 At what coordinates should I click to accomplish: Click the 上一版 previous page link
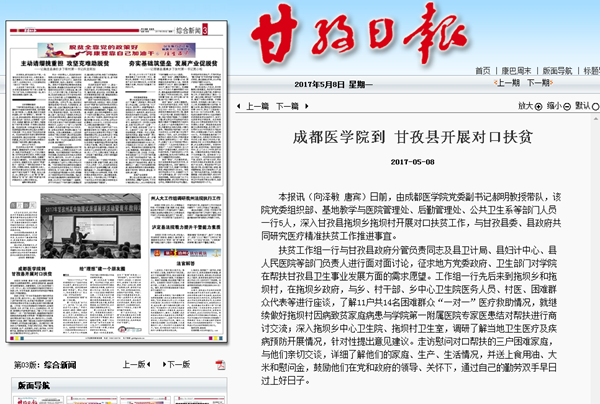[x=134, y=364]
